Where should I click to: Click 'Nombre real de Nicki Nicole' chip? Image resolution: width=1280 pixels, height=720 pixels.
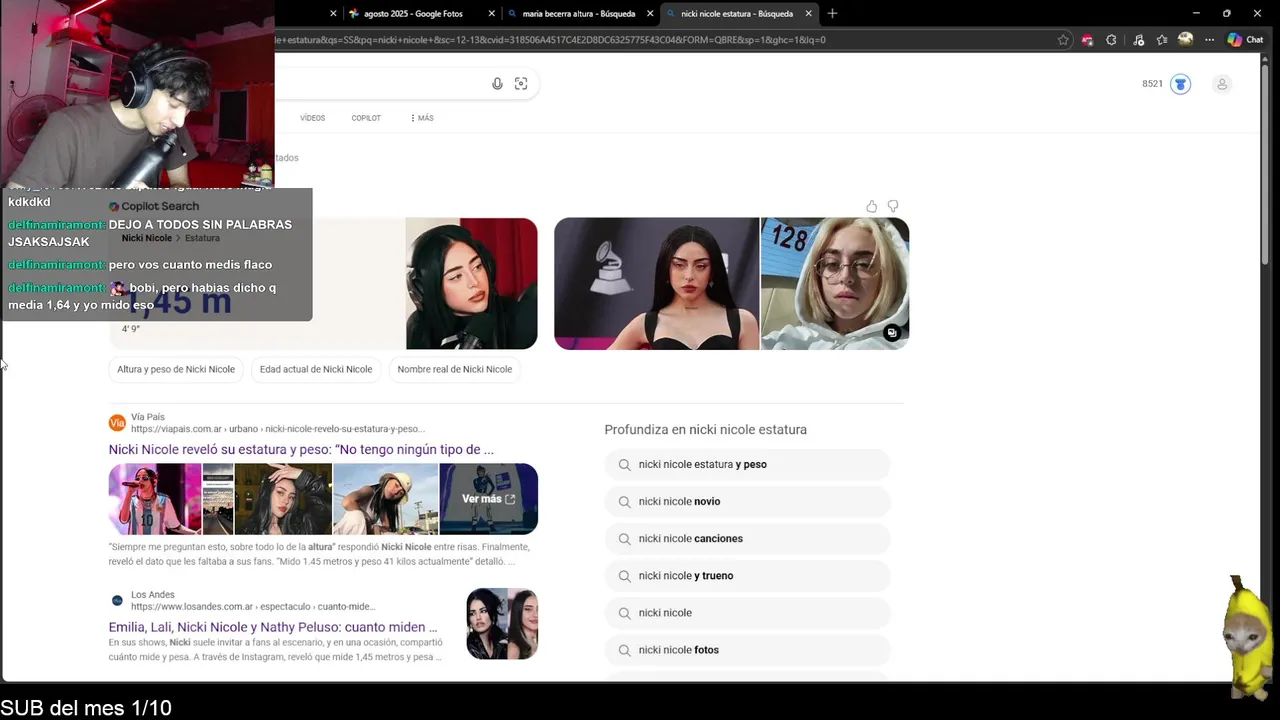455,369
